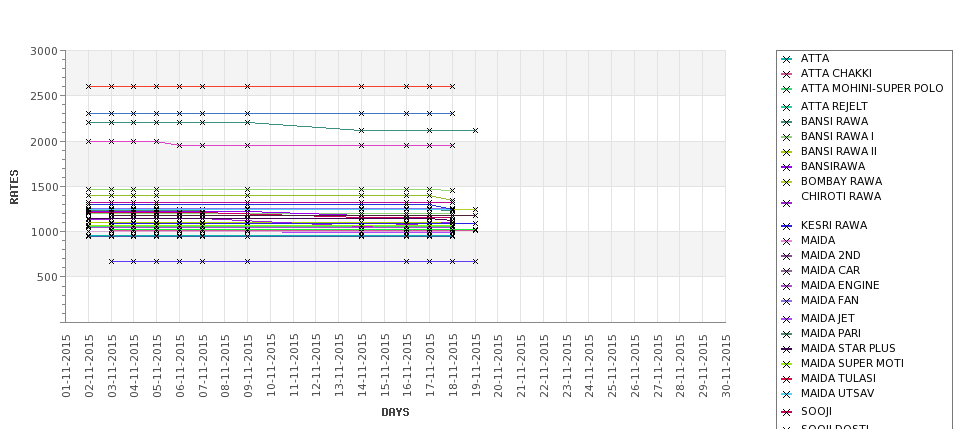
Task: Click the 2600 data point on 09-11-2015
Action: click(247, 86)
